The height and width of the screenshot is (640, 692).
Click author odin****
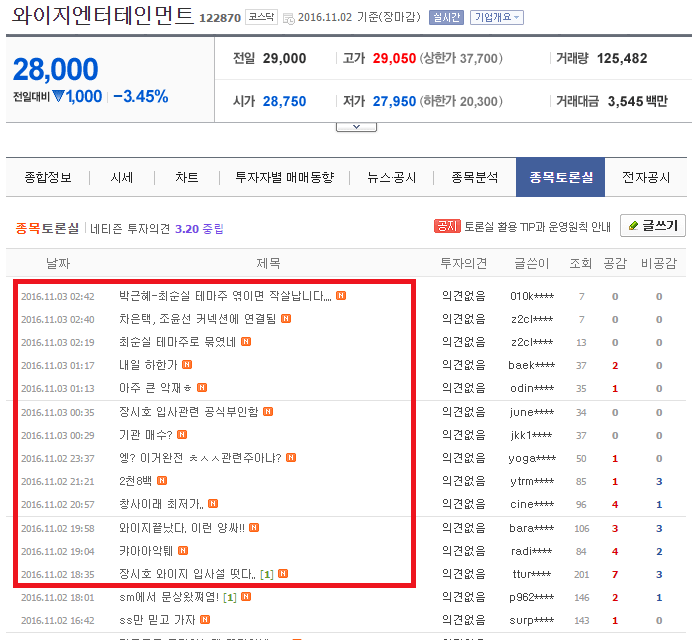pyautogui.click(x=532, y=388)
